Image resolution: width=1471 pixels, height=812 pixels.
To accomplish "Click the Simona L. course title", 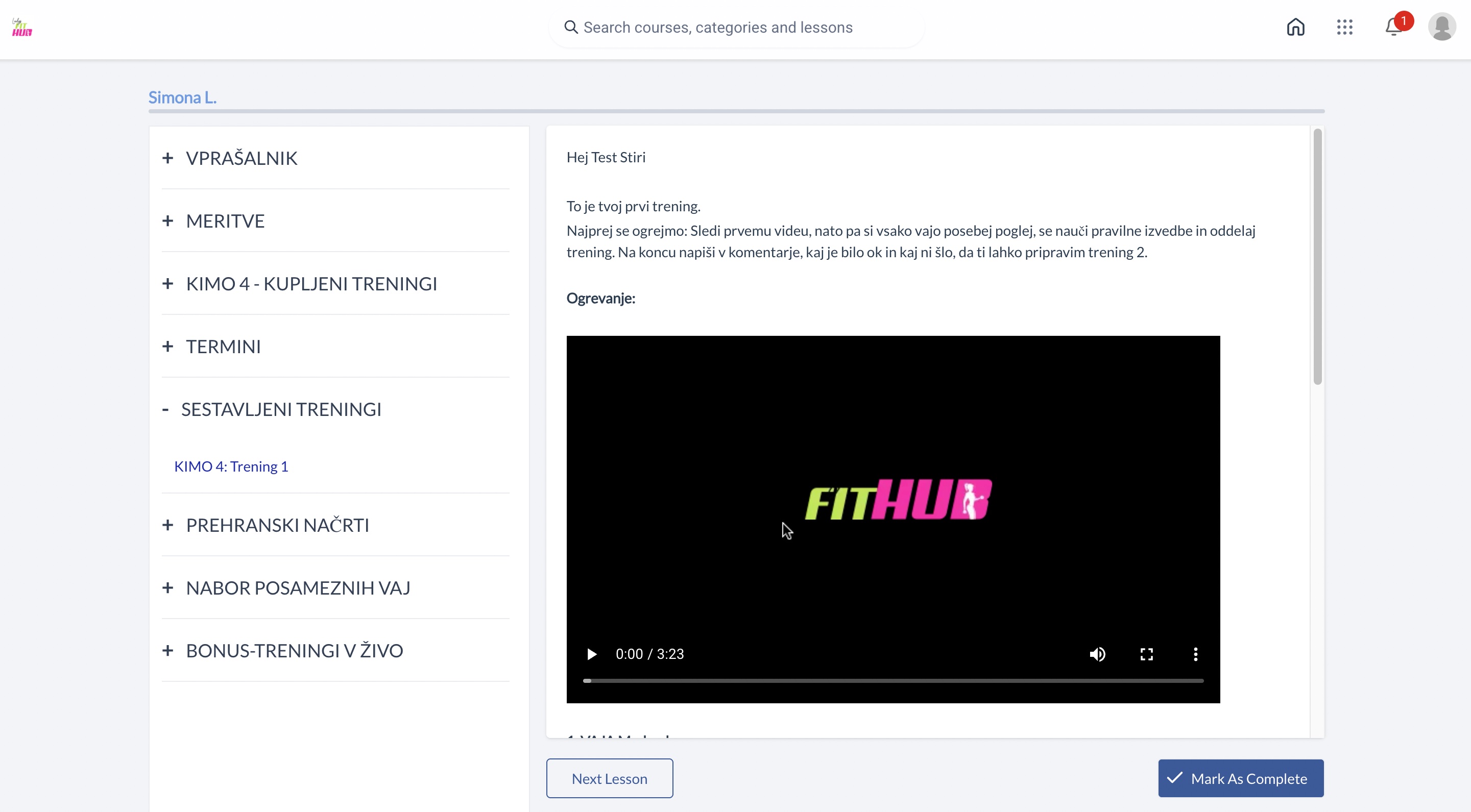I will pos(182,97).
